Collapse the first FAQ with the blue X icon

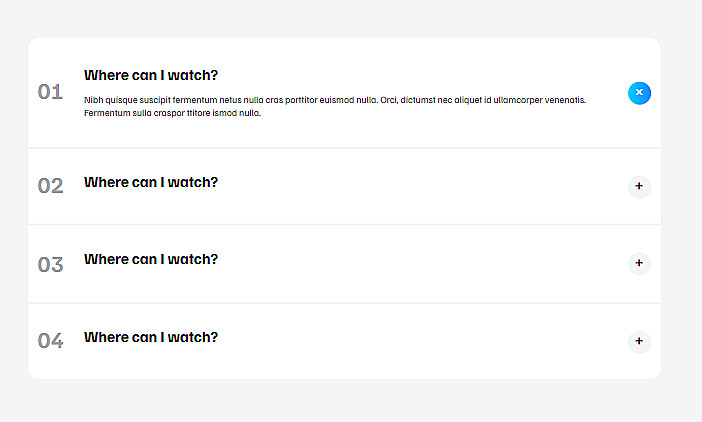pos(639,93)
